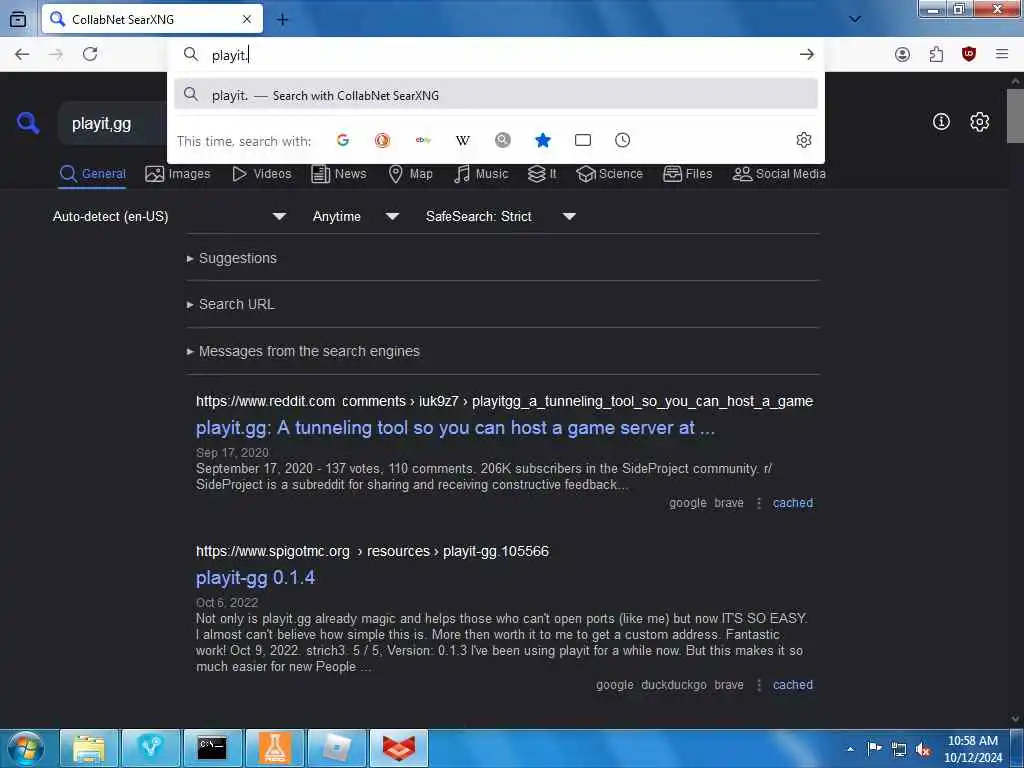Screen dimensions: 1024x768
Task: Open the SearXNG preferences gear icon
Action: click(x=979, y=121)
